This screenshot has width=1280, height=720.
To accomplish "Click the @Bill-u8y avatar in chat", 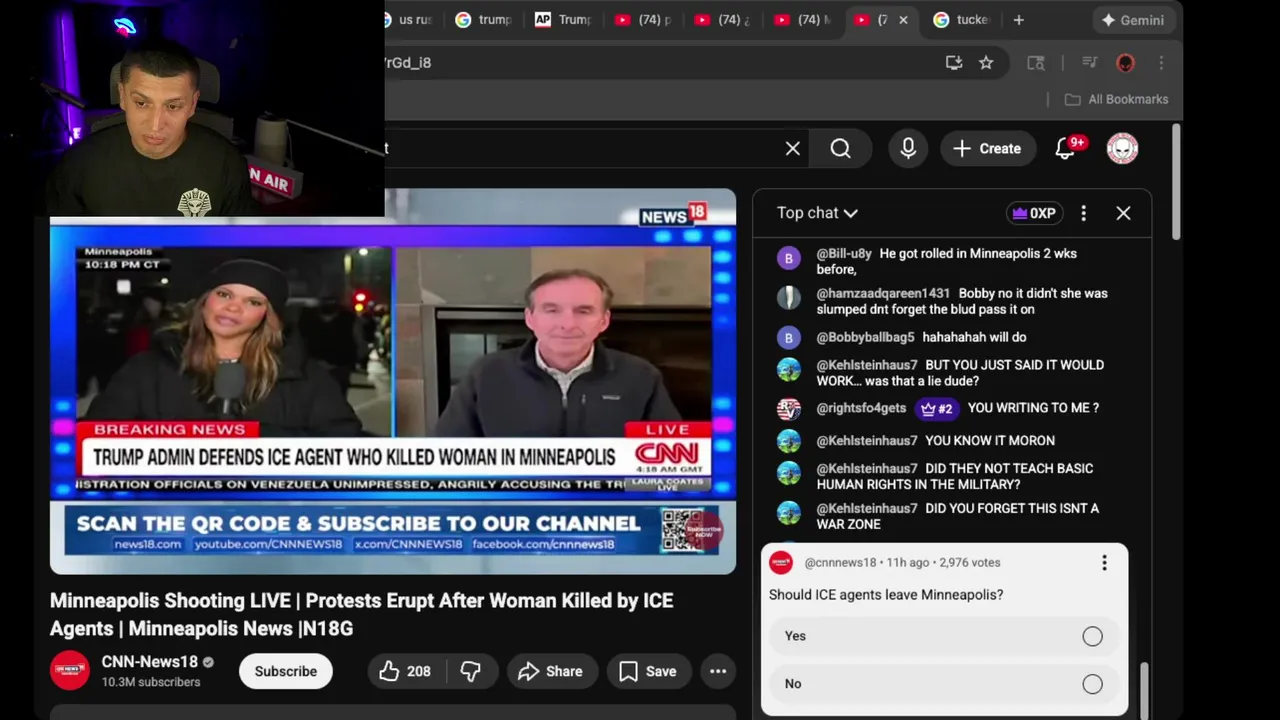I will pos(788,258).
